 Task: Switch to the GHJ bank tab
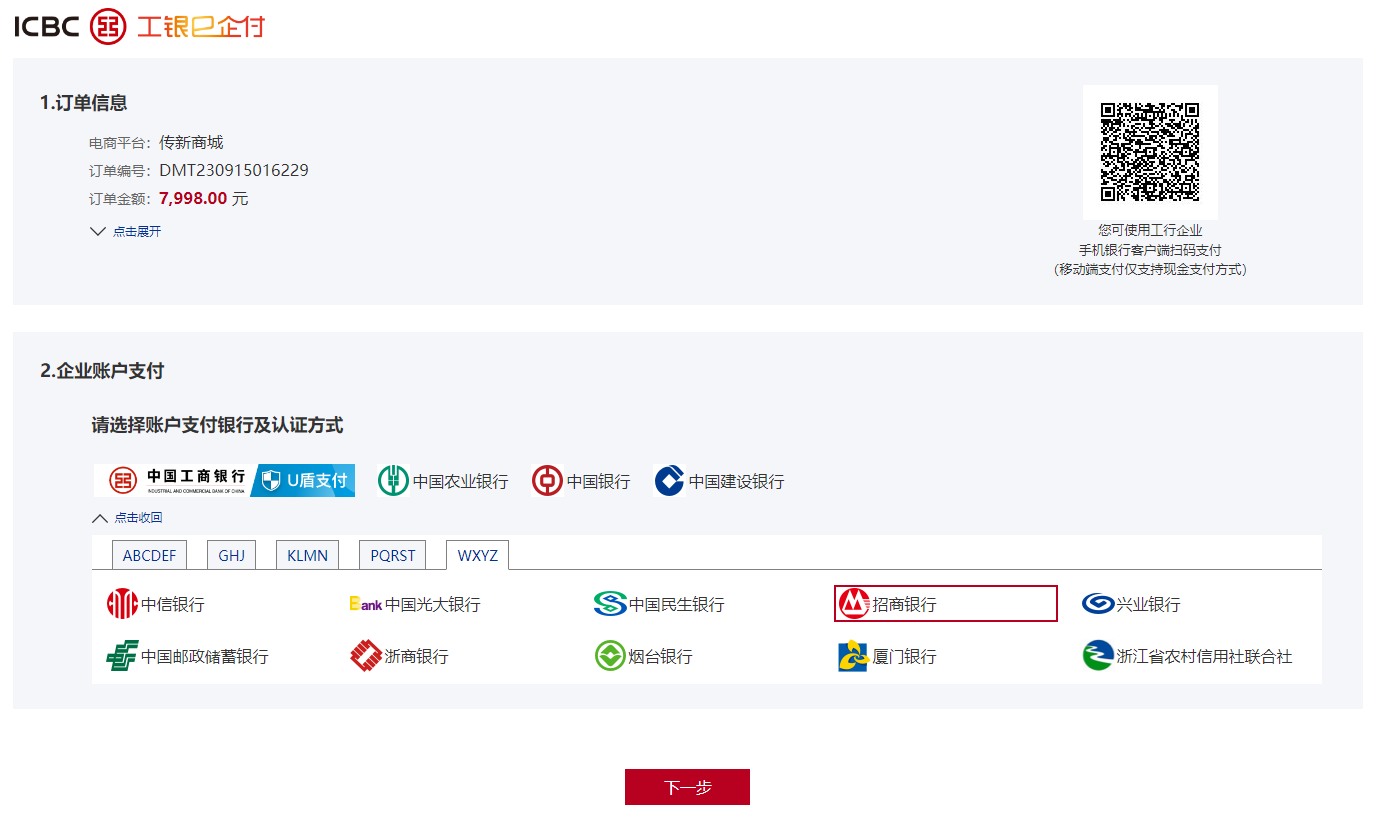click(231, 555)
